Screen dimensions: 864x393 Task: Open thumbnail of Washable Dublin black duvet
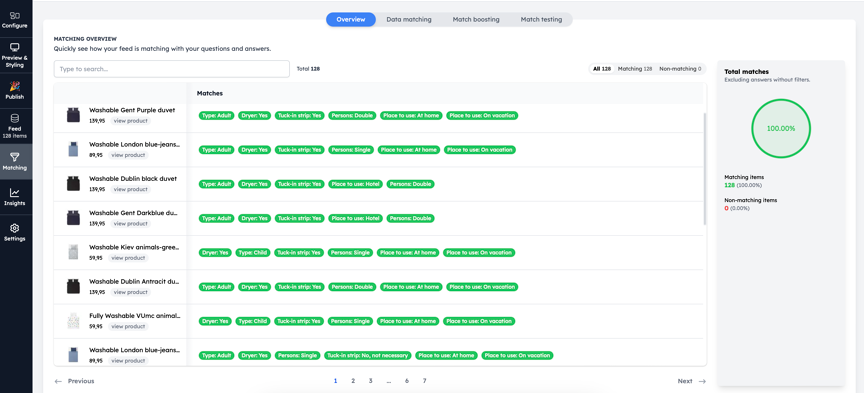73,184
